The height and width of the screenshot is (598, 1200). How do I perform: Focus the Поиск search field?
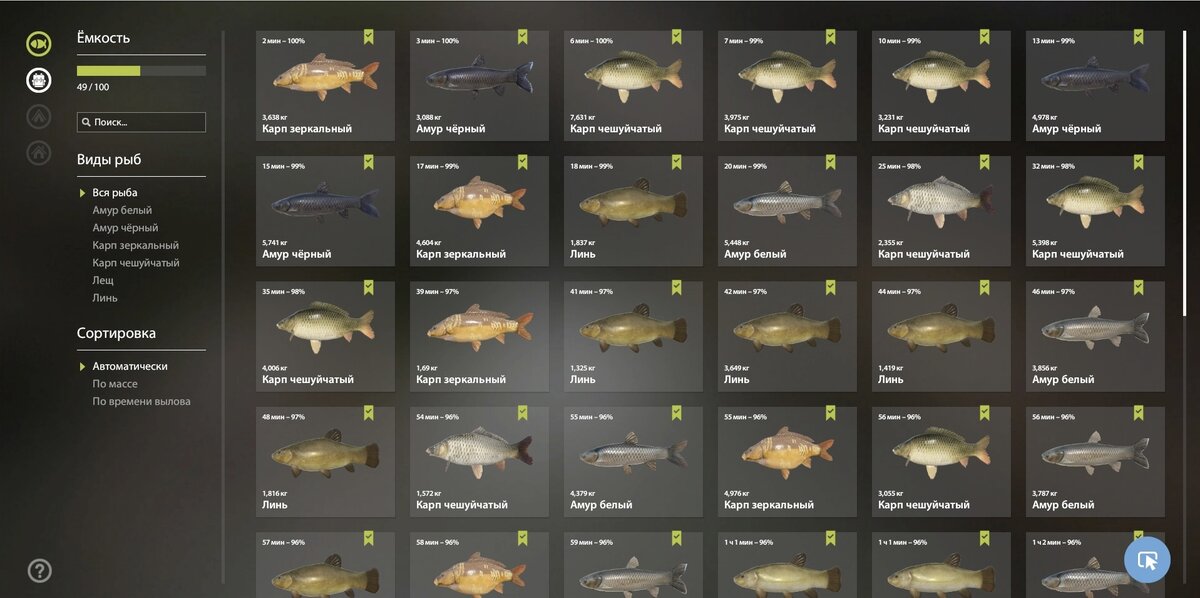pos(141,122)
